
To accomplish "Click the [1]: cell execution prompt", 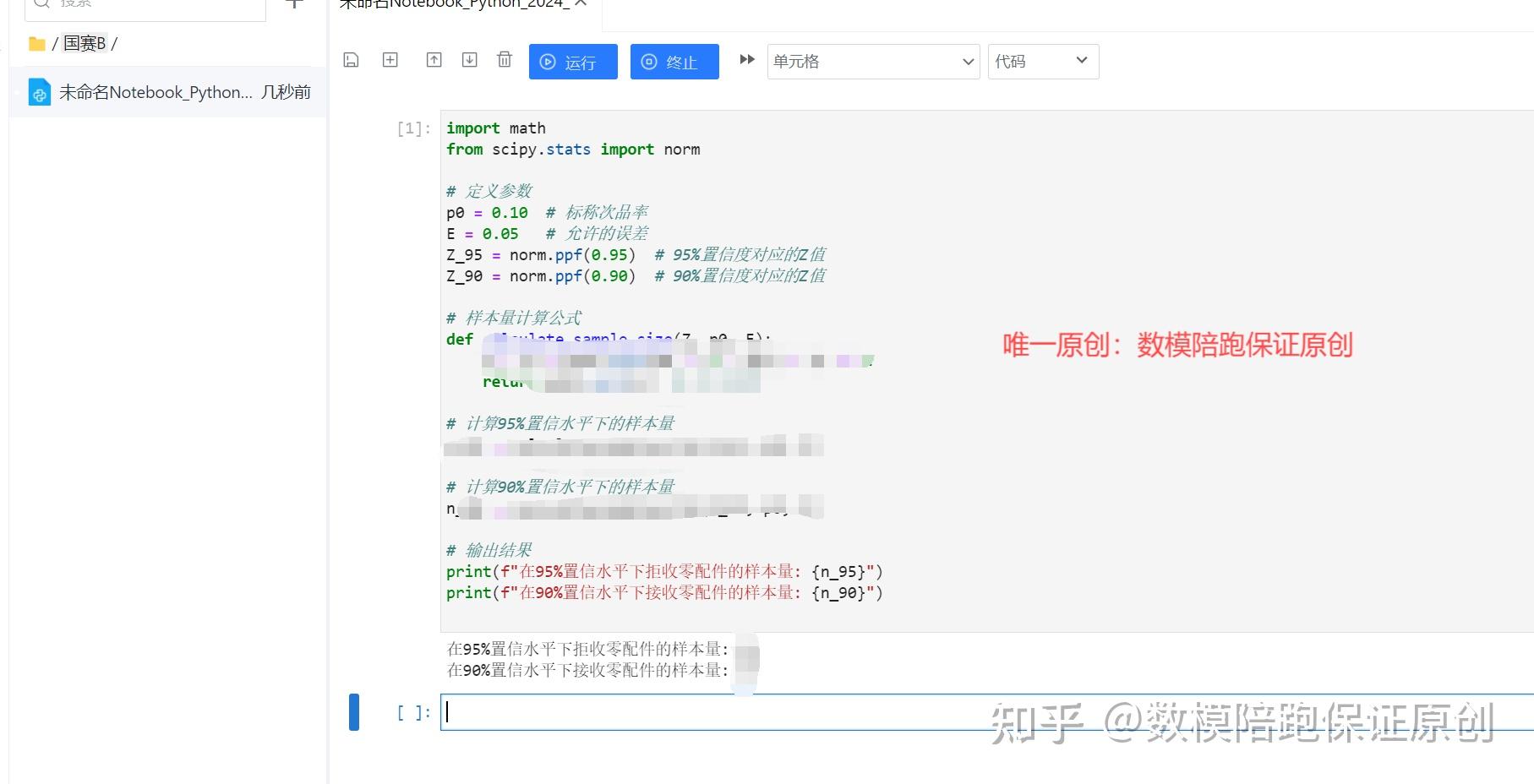I will click(x=414, y=128).
